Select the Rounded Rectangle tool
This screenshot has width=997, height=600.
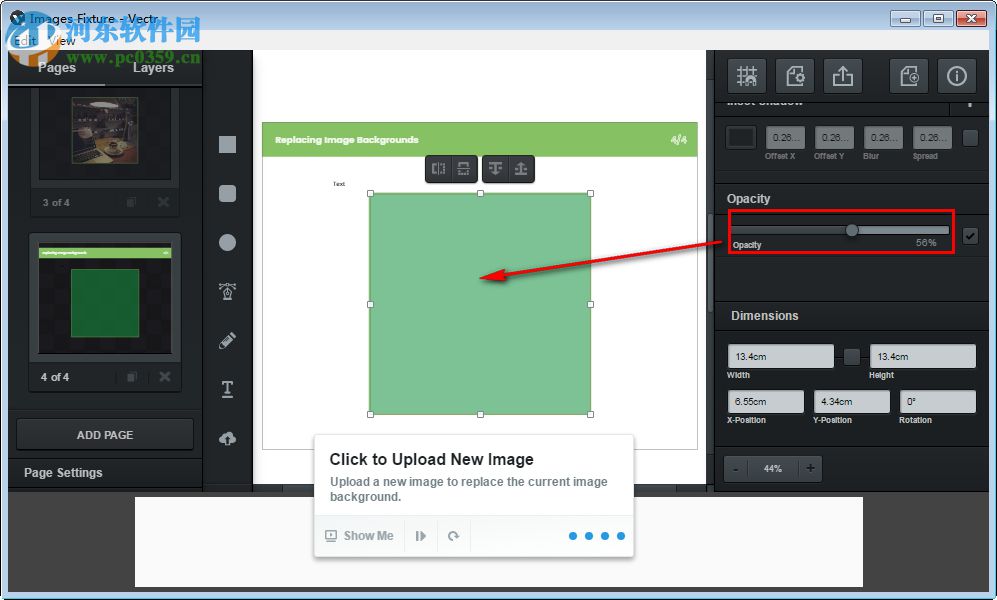[227, 193]
